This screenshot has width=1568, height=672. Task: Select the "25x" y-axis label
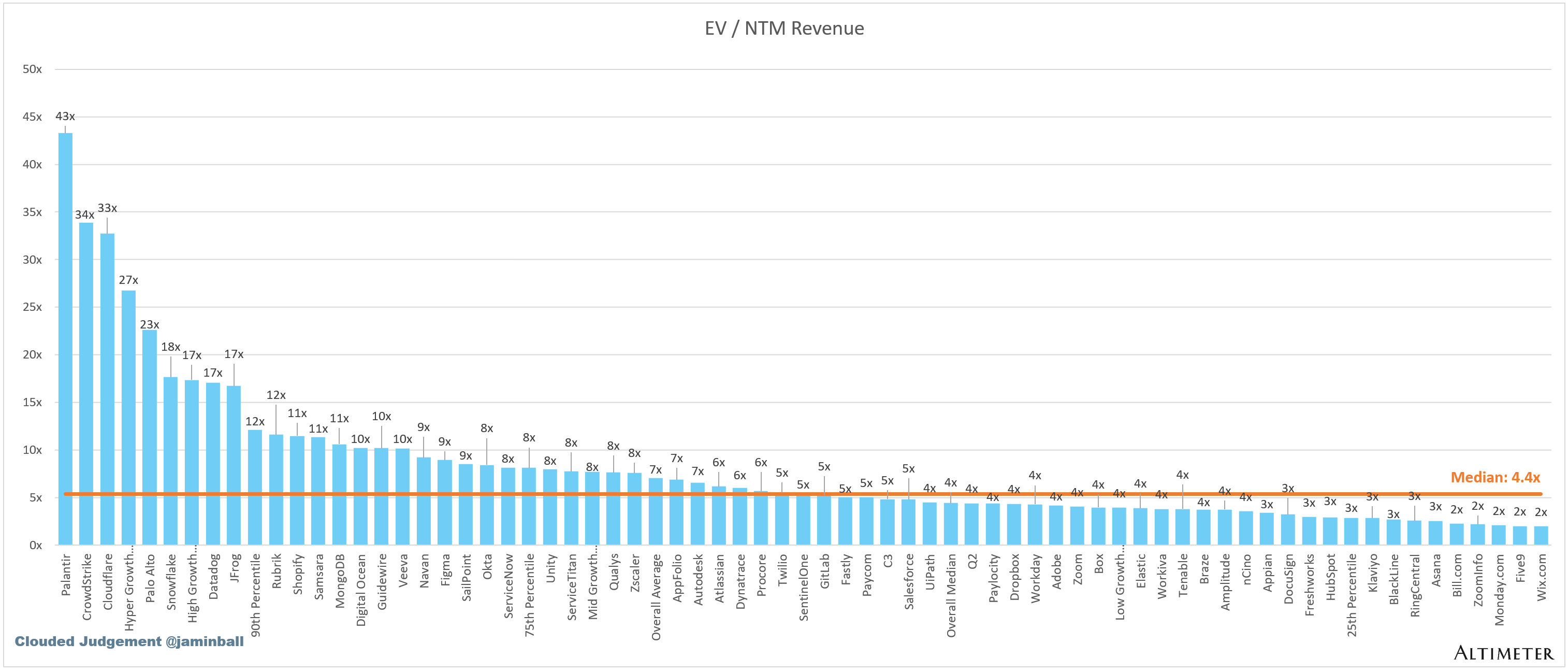click(32, 307)
